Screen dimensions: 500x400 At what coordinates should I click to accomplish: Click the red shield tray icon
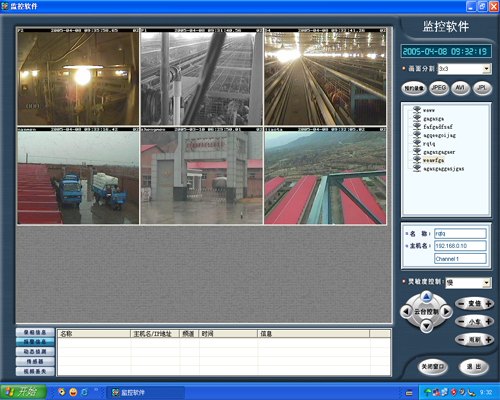[454, 392]
